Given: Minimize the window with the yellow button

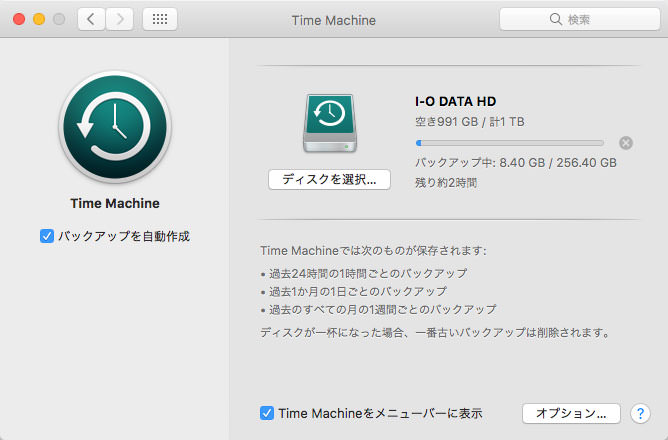Looking at the screenshot, I should pyautogui.click(x=40, y=19).
